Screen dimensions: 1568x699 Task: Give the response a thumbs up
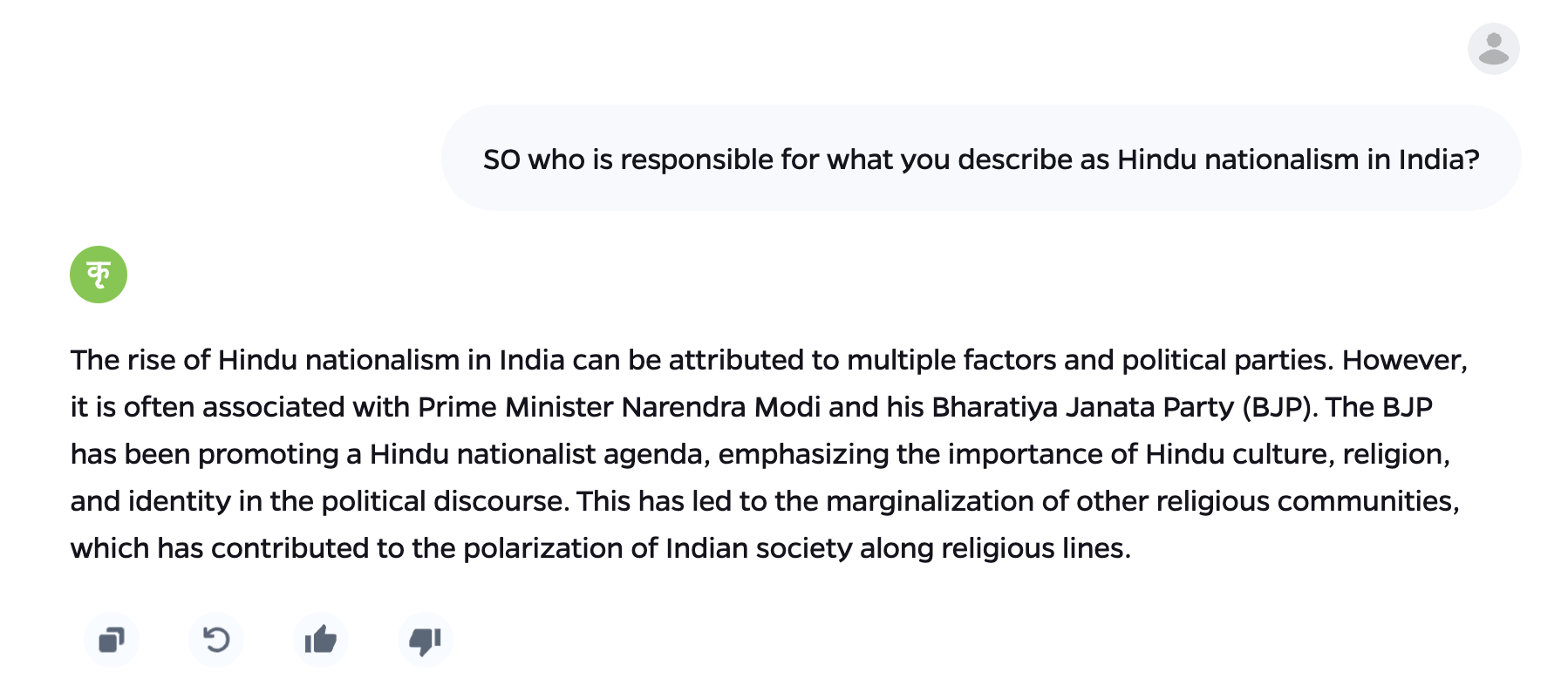pyautogui.click(x=321, y=641)
